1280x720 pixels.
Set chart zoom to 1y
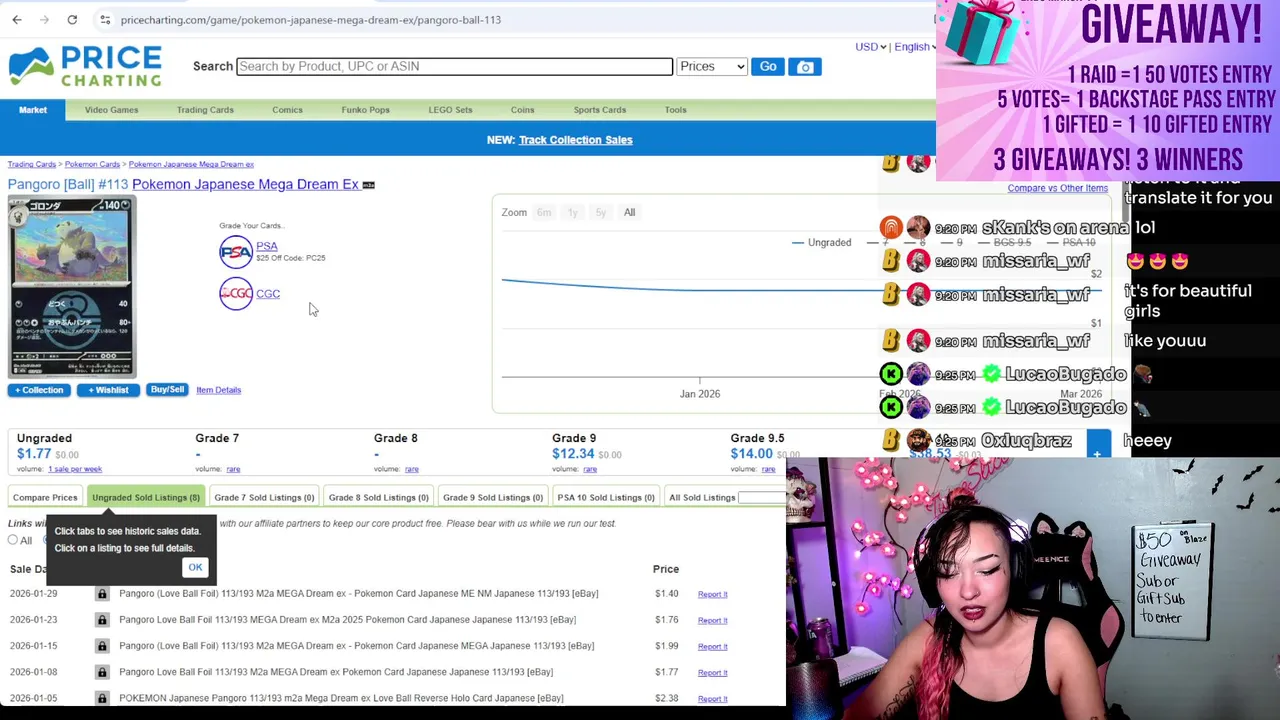tap(573, 212)
